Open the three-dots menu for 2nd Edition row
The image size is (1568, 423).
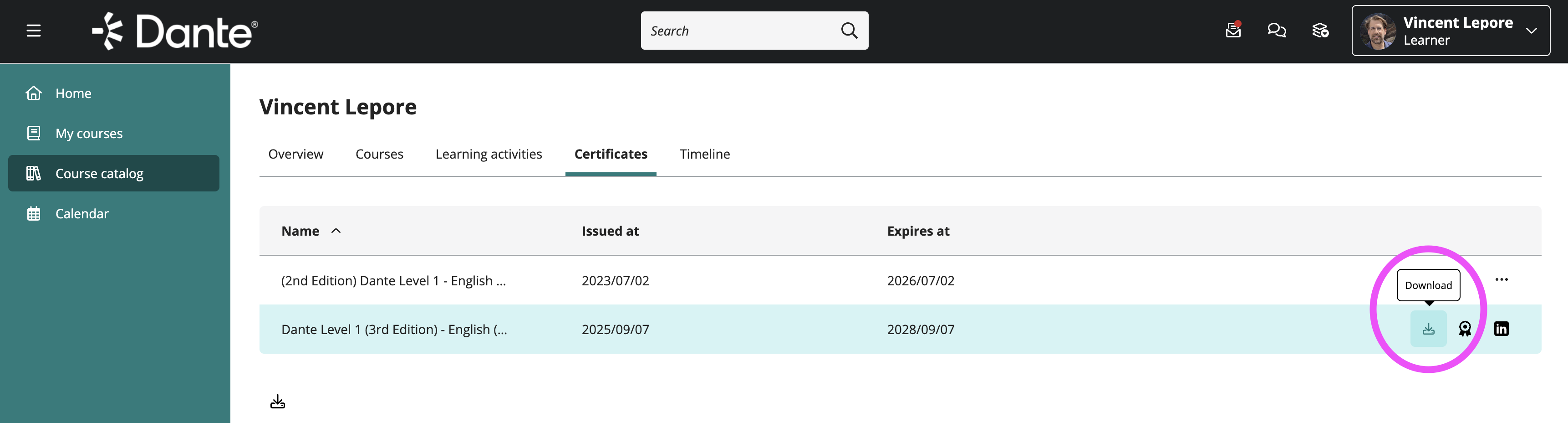point(1501,280)
